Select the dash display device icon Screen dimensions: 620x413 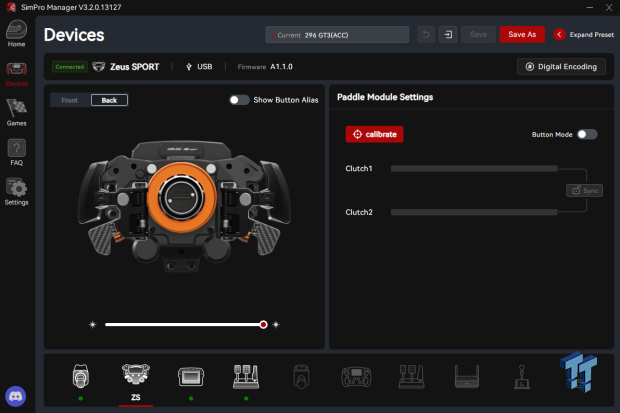pyautogui.click(x=191, y=377)
